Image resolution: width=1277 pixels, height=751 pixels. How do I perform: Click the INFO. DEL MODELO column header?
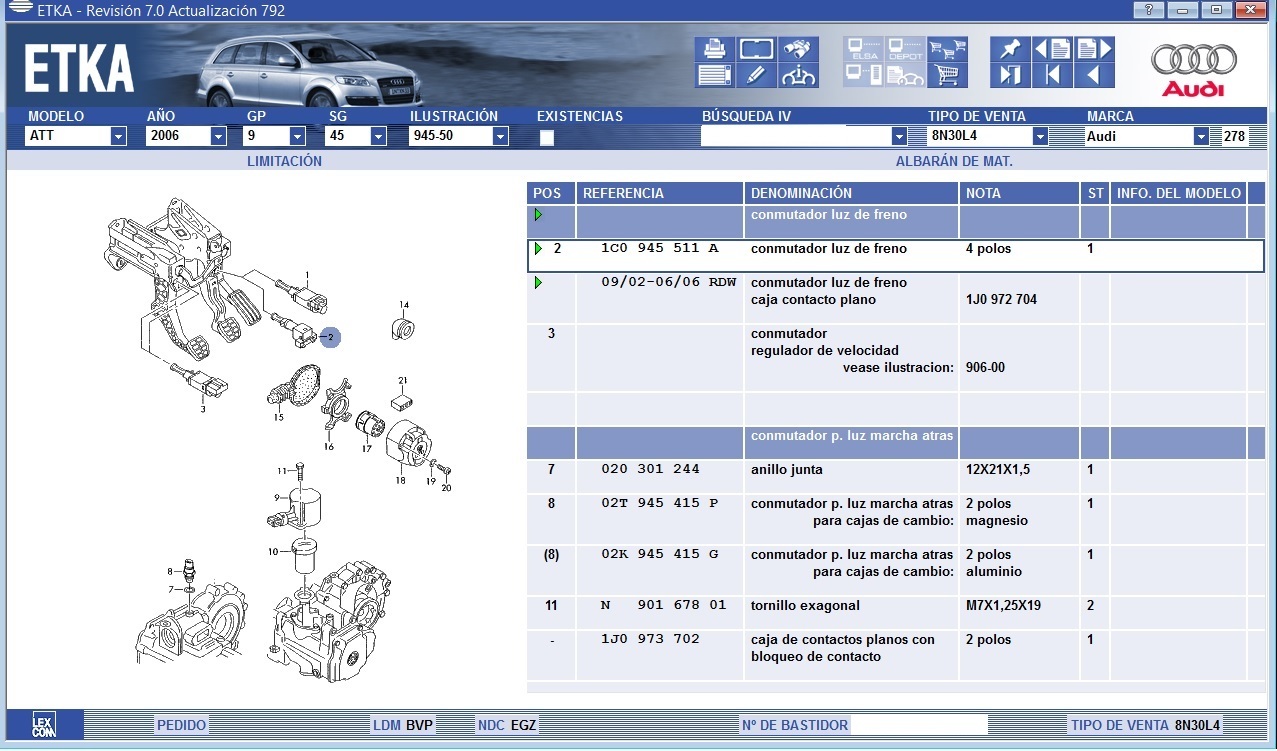[1178, 193]
